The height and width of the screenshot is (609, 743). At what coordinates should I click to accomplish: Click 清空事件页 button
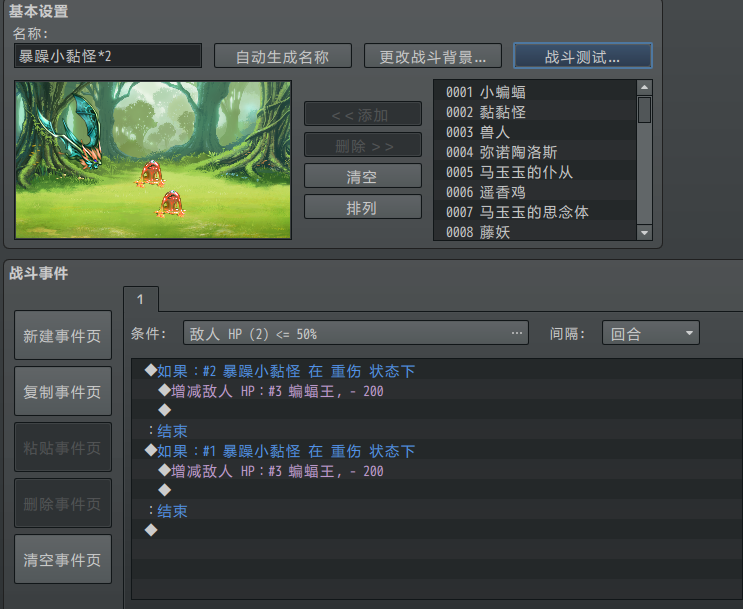click(x=63, y=559)
